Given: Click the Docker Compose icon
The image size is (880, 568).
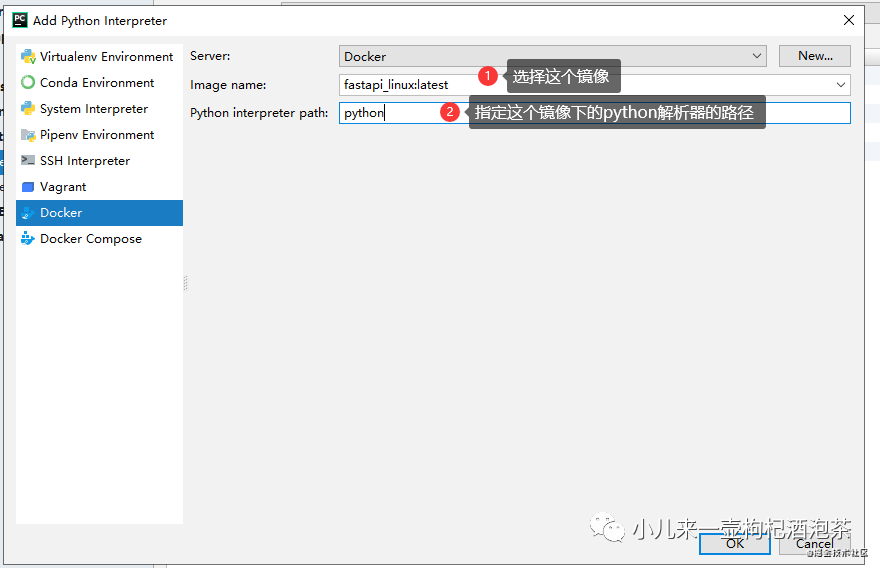Looking at the screenshot, I should pyautogui.click(x=28, y=239).
